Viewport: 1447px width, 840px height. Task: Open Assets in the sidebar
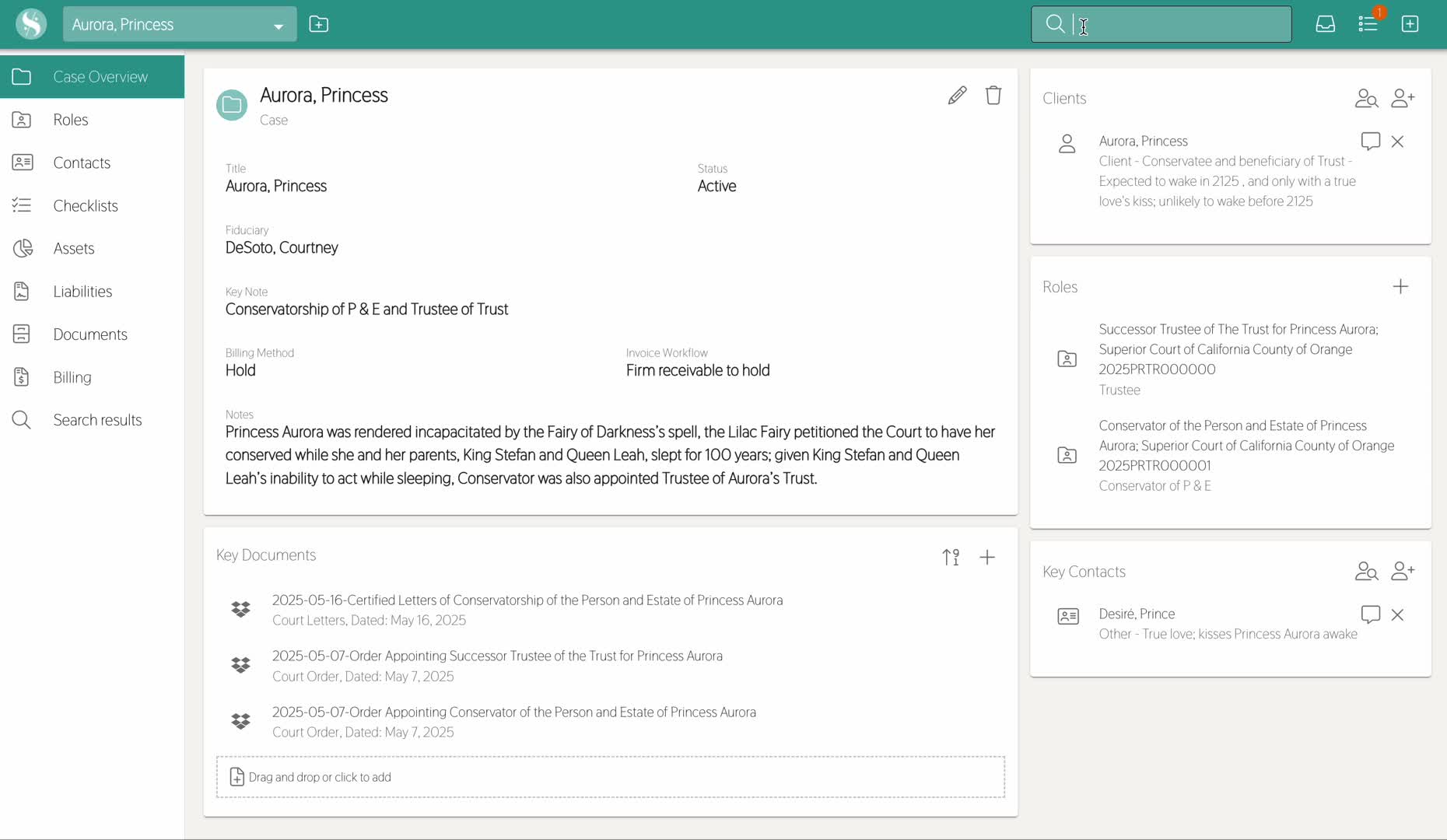click(92, 248)
